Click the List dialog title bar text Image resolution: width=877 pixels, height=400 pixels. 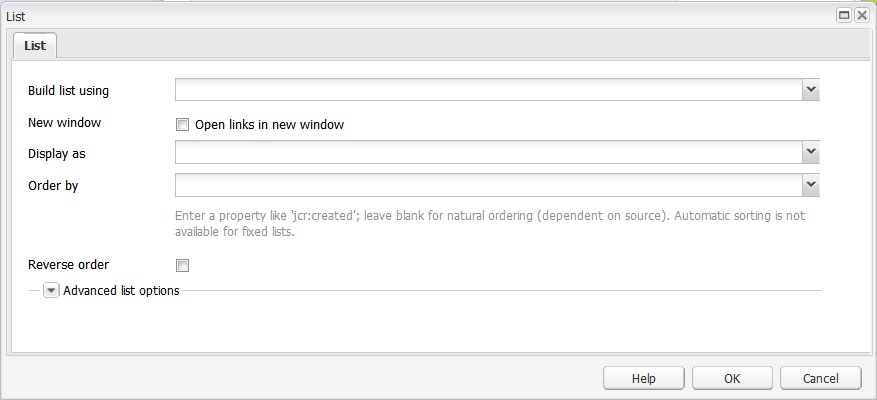(16, 15)
